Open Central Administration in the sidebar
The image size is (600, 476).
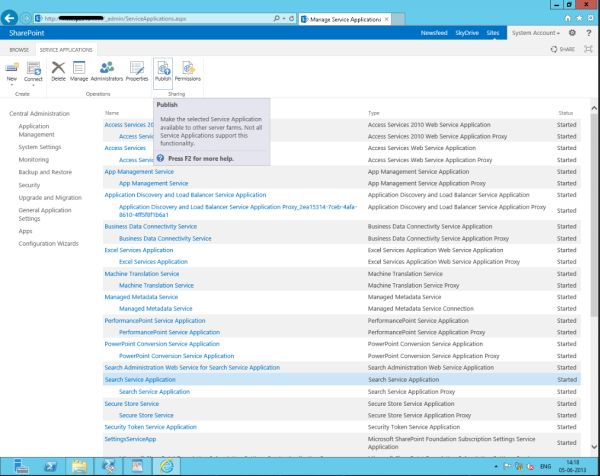pos(39,114)
